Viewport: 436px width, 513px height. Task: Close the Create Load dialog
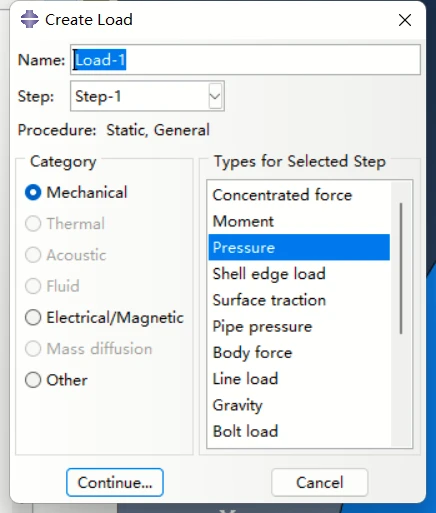pyautogui.click(x=405, y=20)
